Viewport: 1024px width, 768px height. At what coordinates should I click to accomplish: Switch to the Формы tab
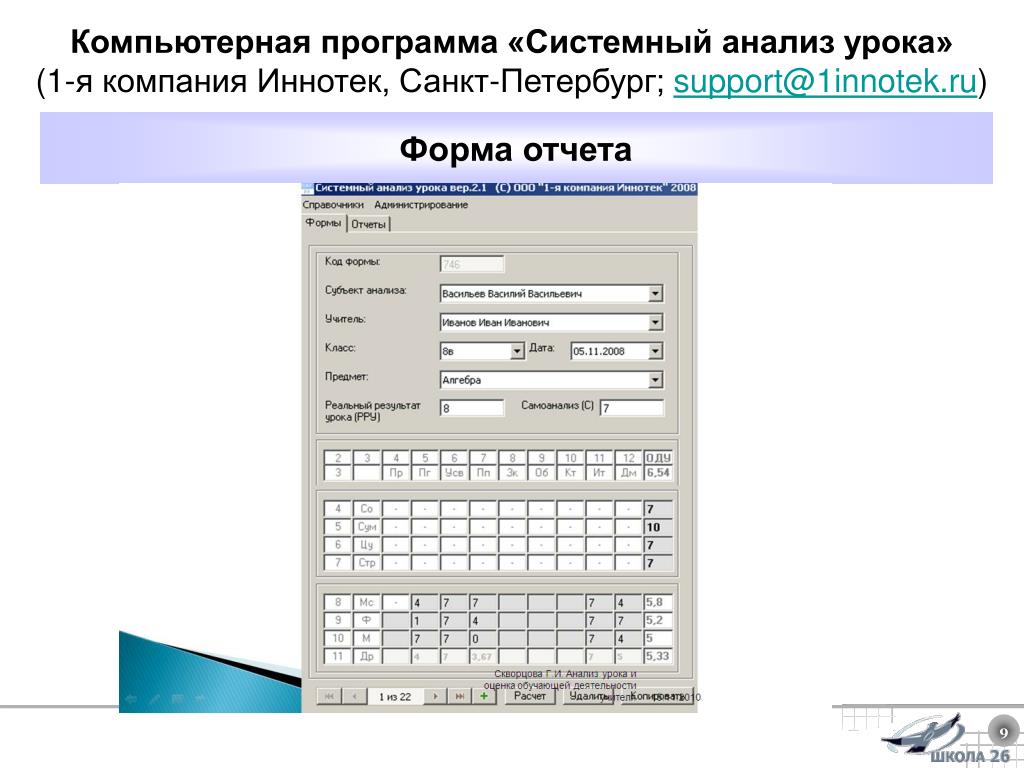[323, 223]
